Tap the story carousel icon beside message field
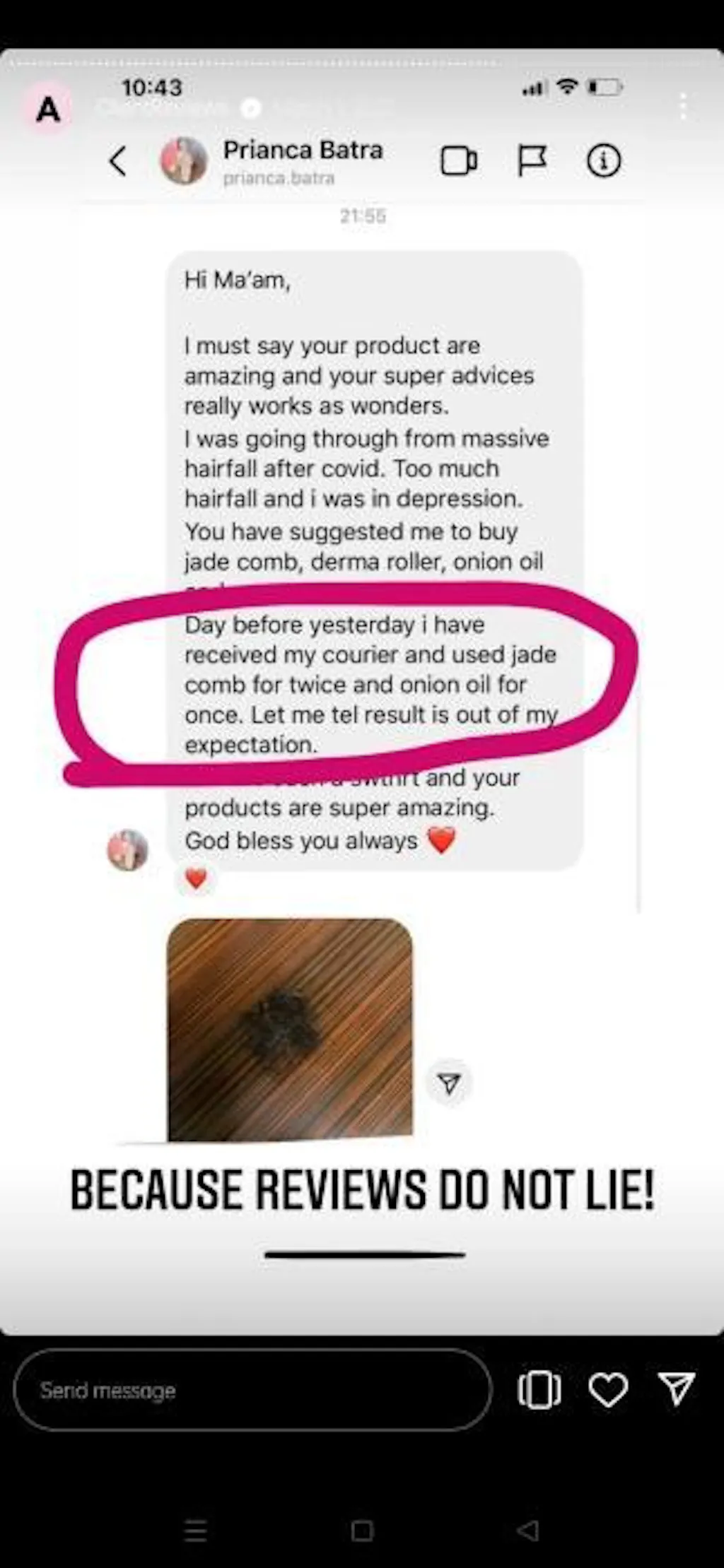 [539, 1390]
